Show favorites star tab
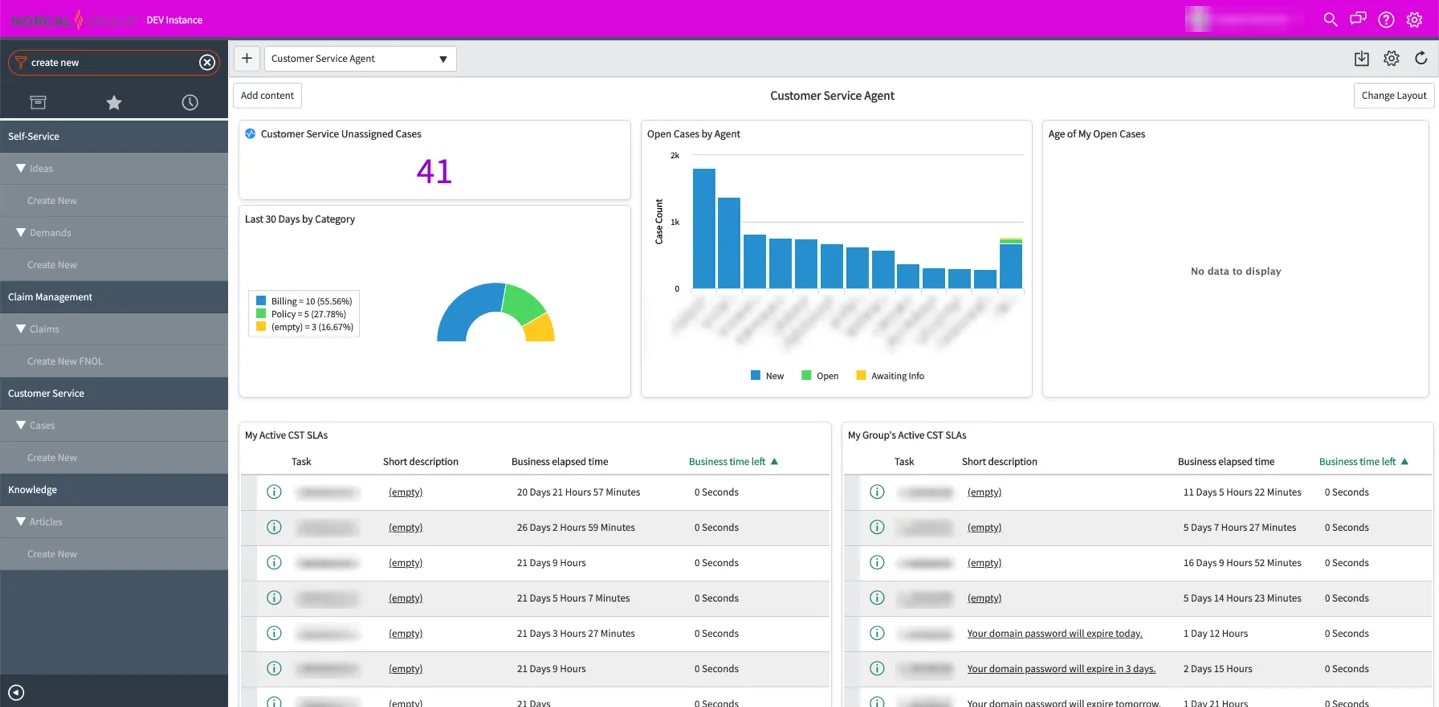 tap(114, 102)
